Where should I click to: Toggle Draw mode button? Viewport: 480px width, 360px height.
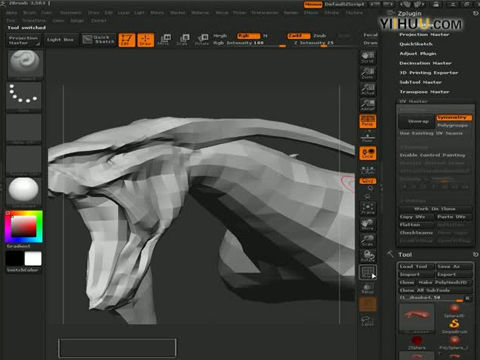(x=145, y=40)
